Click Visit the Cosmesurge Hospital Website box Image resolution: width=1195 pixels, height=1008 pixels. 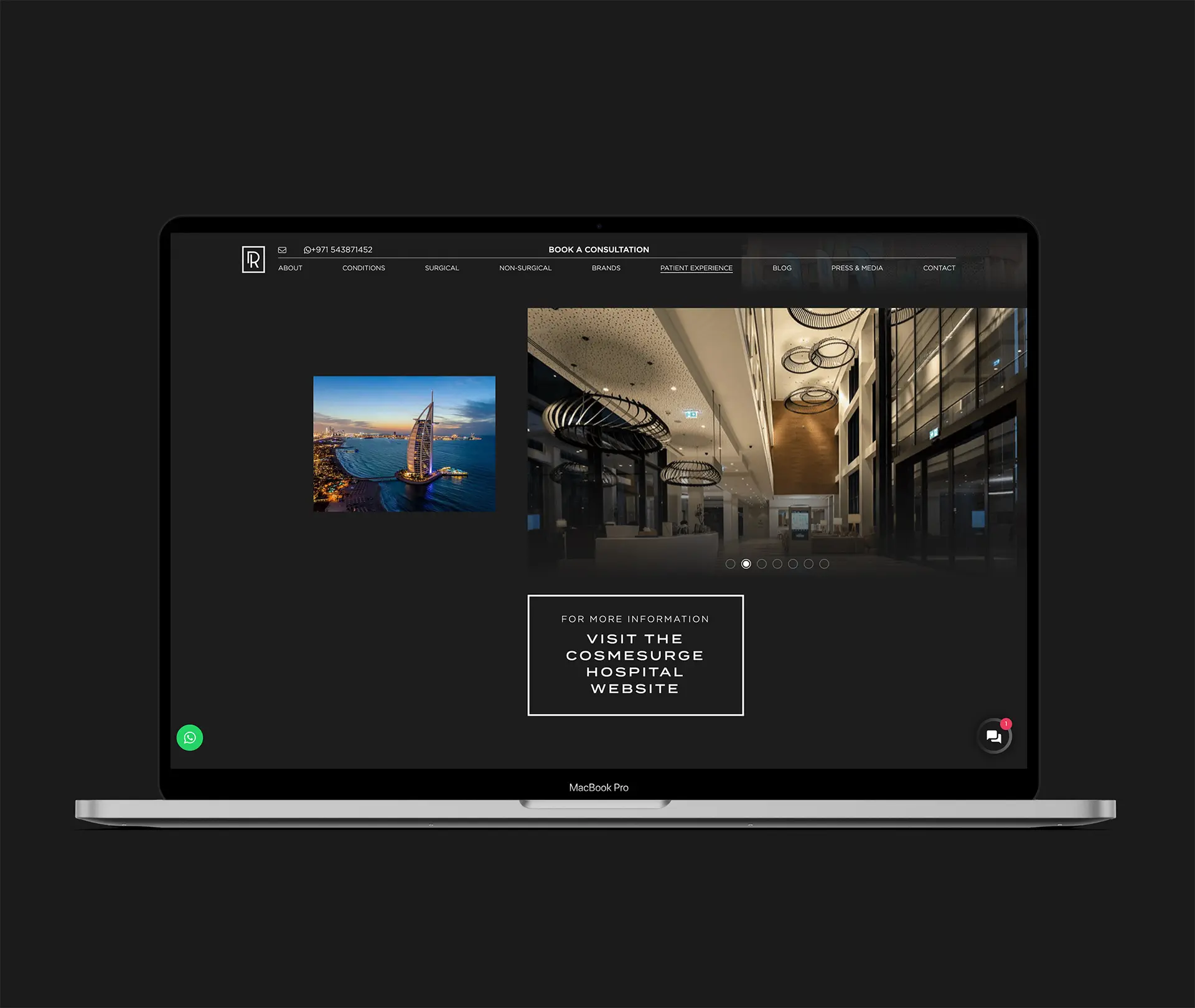pos(635,655)
